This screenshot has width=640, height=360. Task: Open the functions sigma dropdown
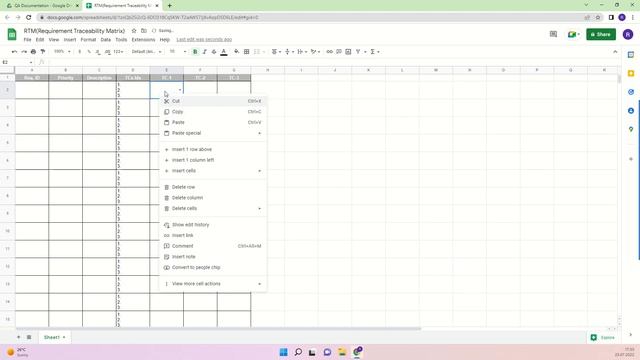pyautogui.click(x=375, y=52)
